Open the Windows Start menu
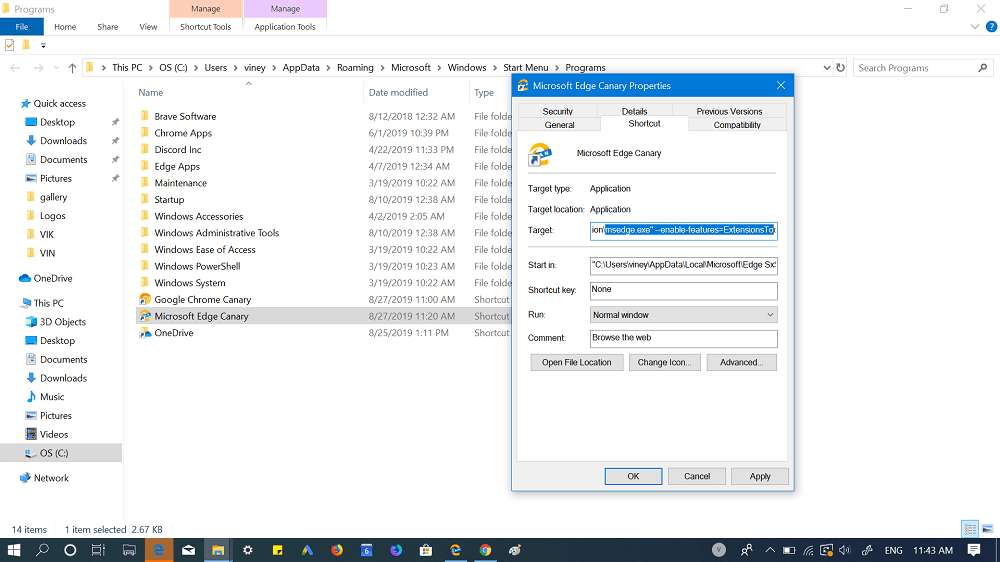1000x562 pixels. (x=13, y=550)
